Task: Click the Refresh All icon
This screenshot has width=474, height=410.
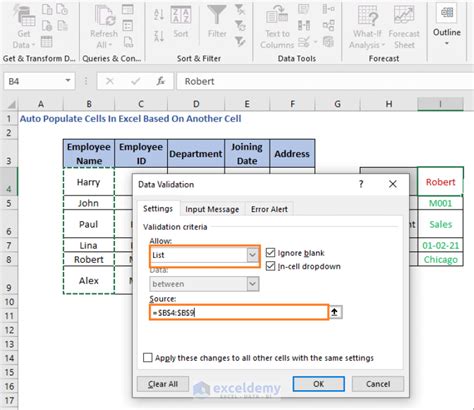Action: click(104, 15)
